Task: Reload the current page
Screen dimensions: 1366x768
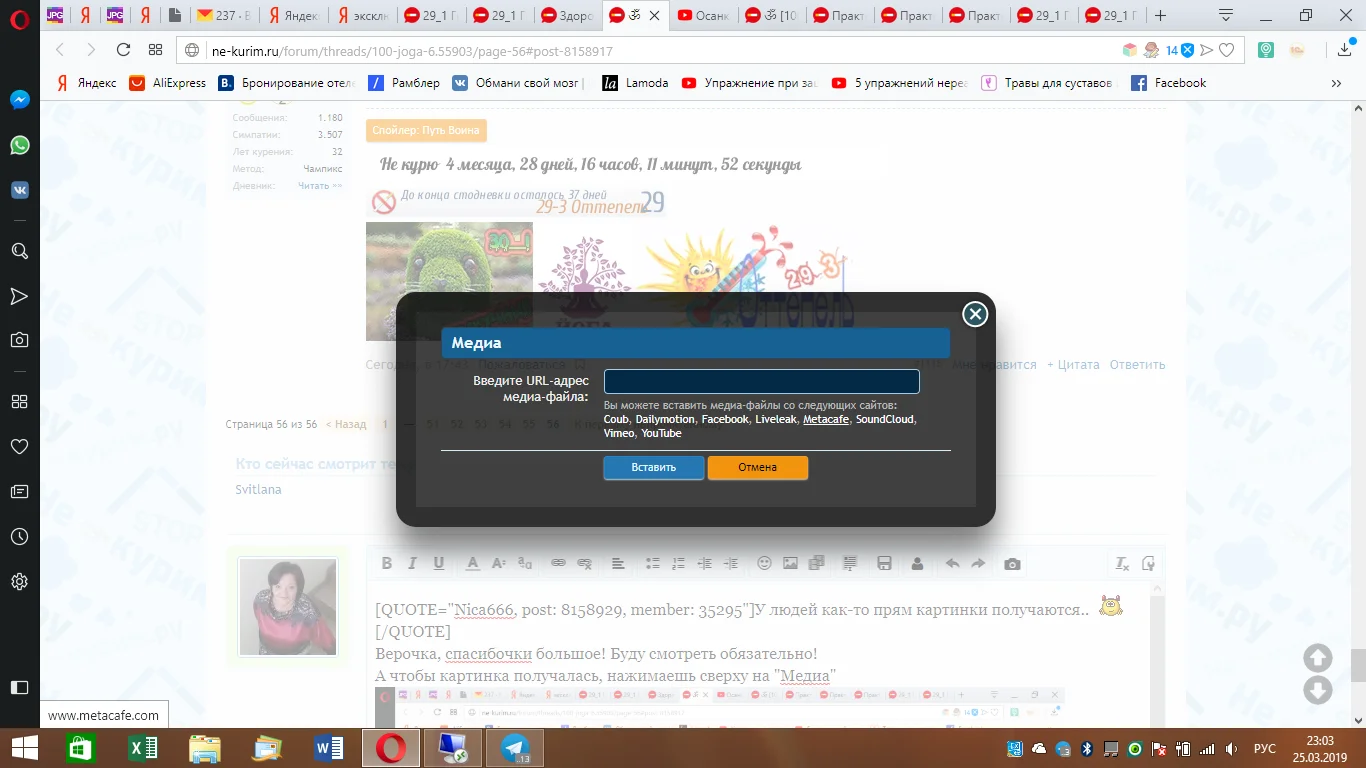Action: coord(123,50)
